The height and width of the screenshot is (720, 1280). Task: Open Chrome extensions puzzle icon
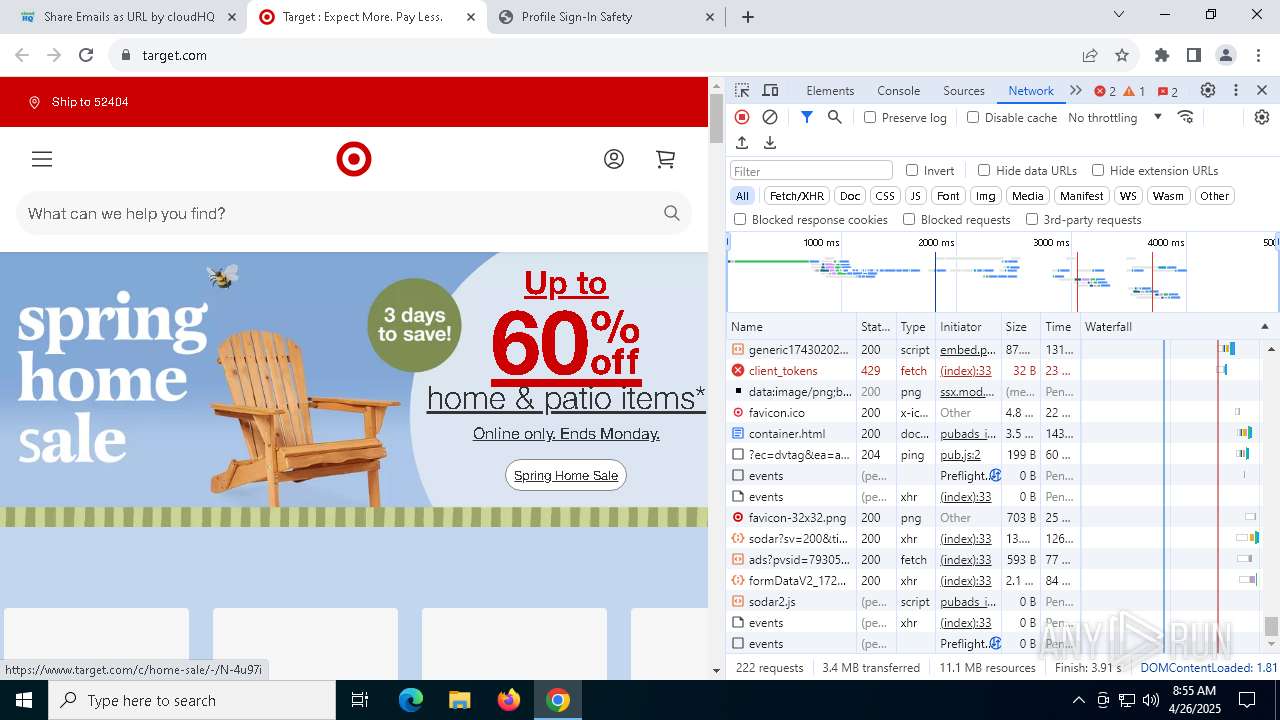click(x=1162, y=55)
